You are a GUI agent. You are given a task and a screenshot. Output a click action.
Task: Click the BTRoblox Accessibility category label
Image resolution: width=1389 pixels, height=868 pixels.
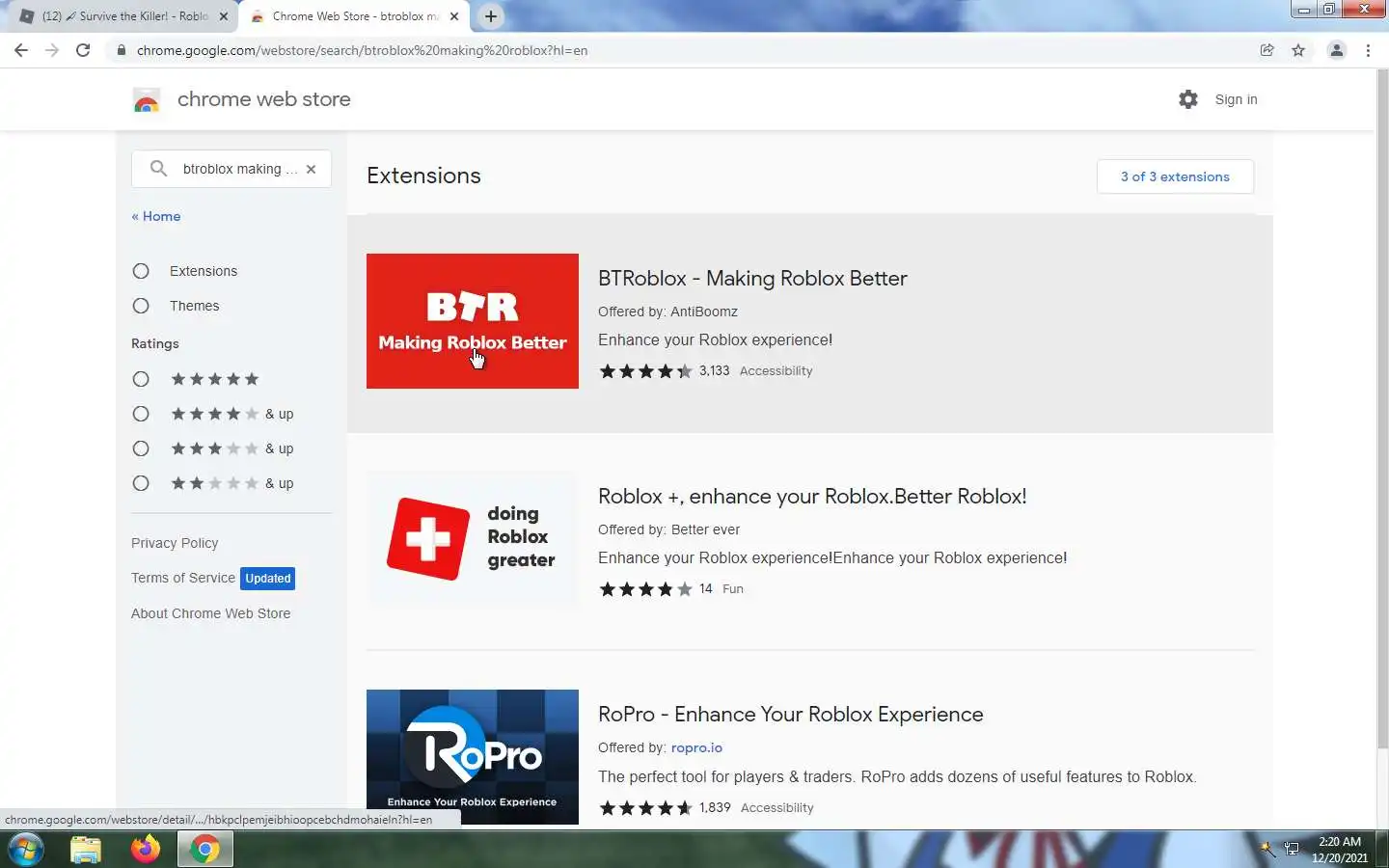776,371
